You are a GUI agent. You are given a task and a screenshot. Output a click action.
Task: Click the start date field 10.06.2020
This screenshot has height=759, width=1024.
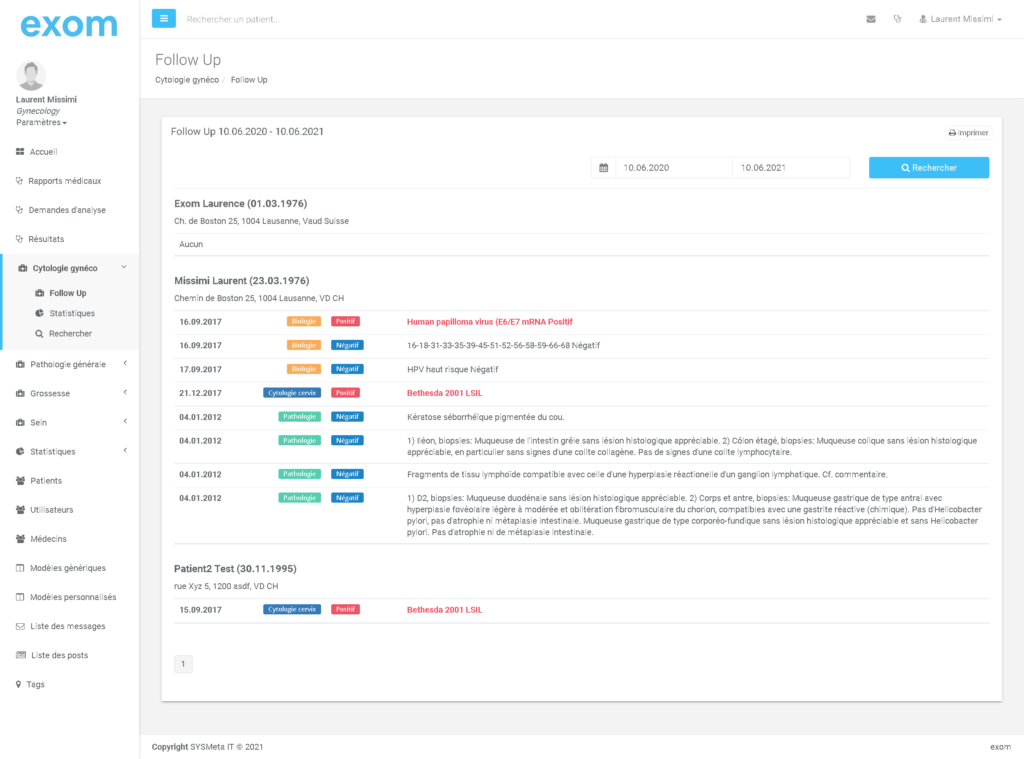[x=673, y=168]
